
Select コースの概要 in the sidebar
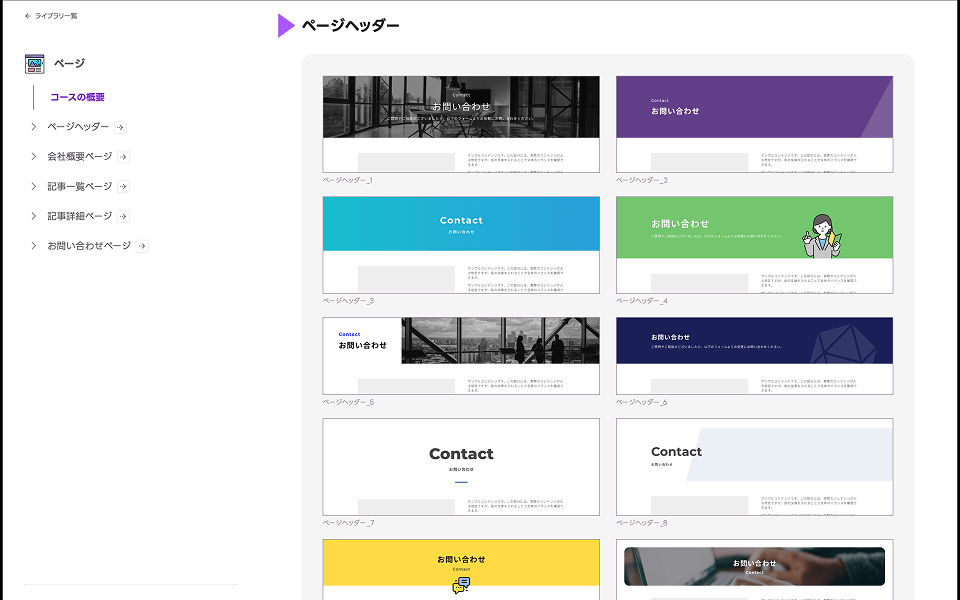77,97
